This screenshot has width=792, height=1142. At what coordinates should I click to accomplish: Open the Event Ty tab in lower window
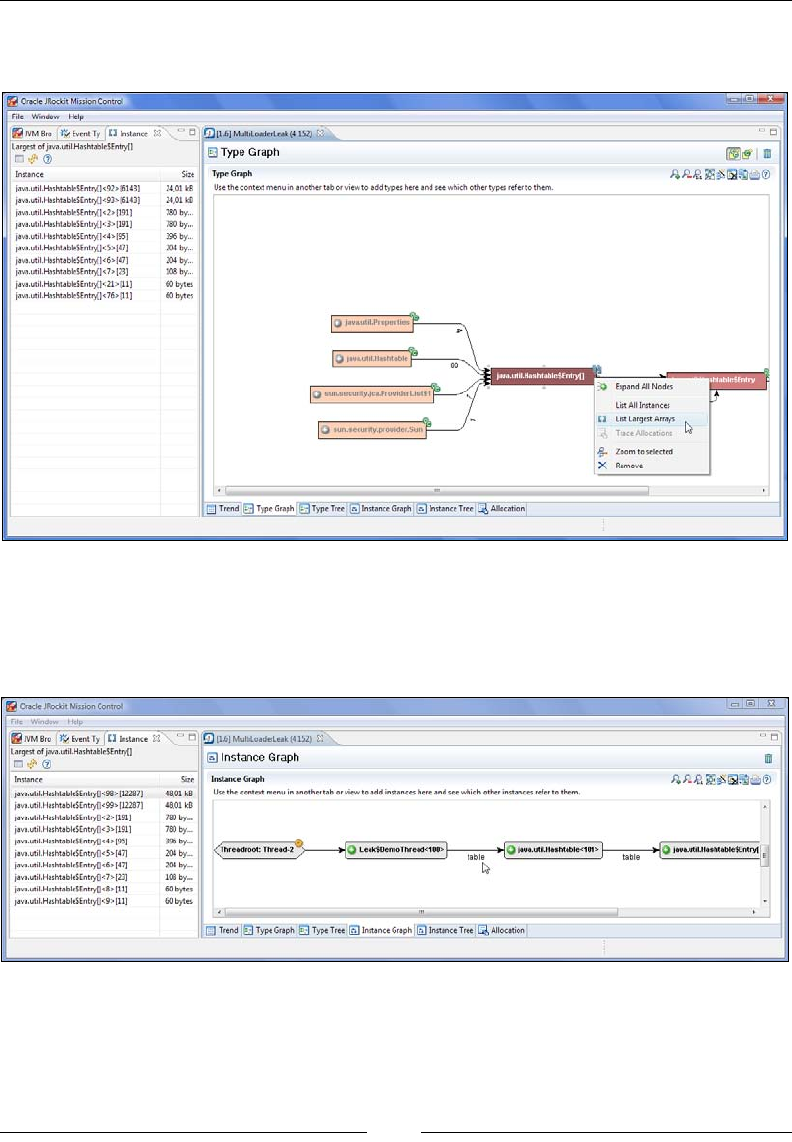(x=79, y=739)
